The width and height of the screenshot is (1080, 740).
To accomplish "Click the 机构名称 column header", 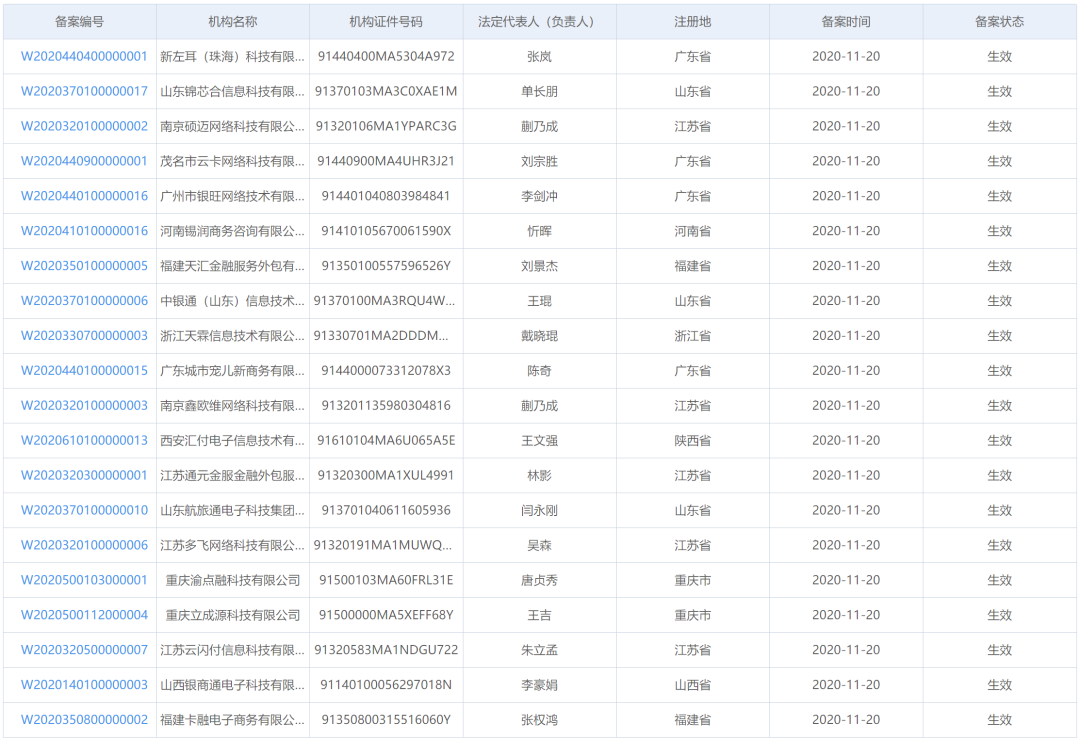I will (233, 22).
